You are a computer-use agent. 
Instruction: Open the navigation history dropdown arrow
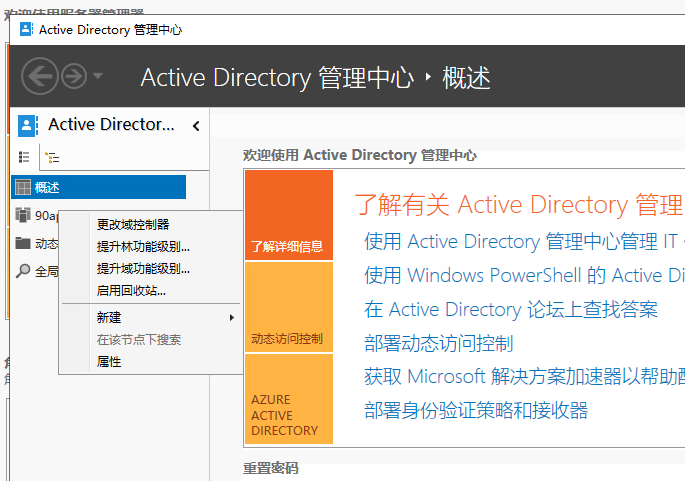click(97, 76)
